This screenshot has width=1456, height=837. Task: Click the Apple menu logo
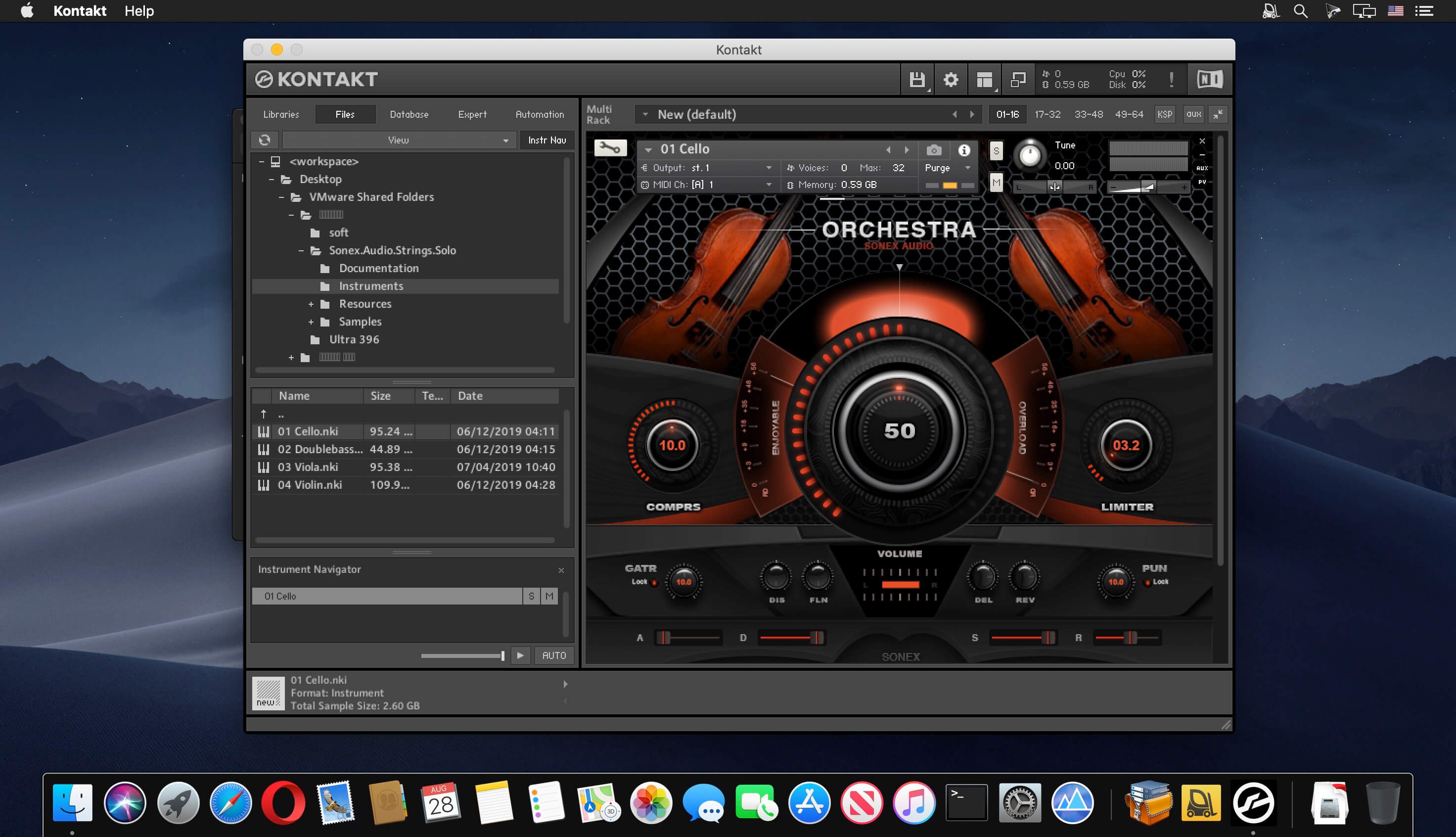pyautogui.click(x=27, y=10)
